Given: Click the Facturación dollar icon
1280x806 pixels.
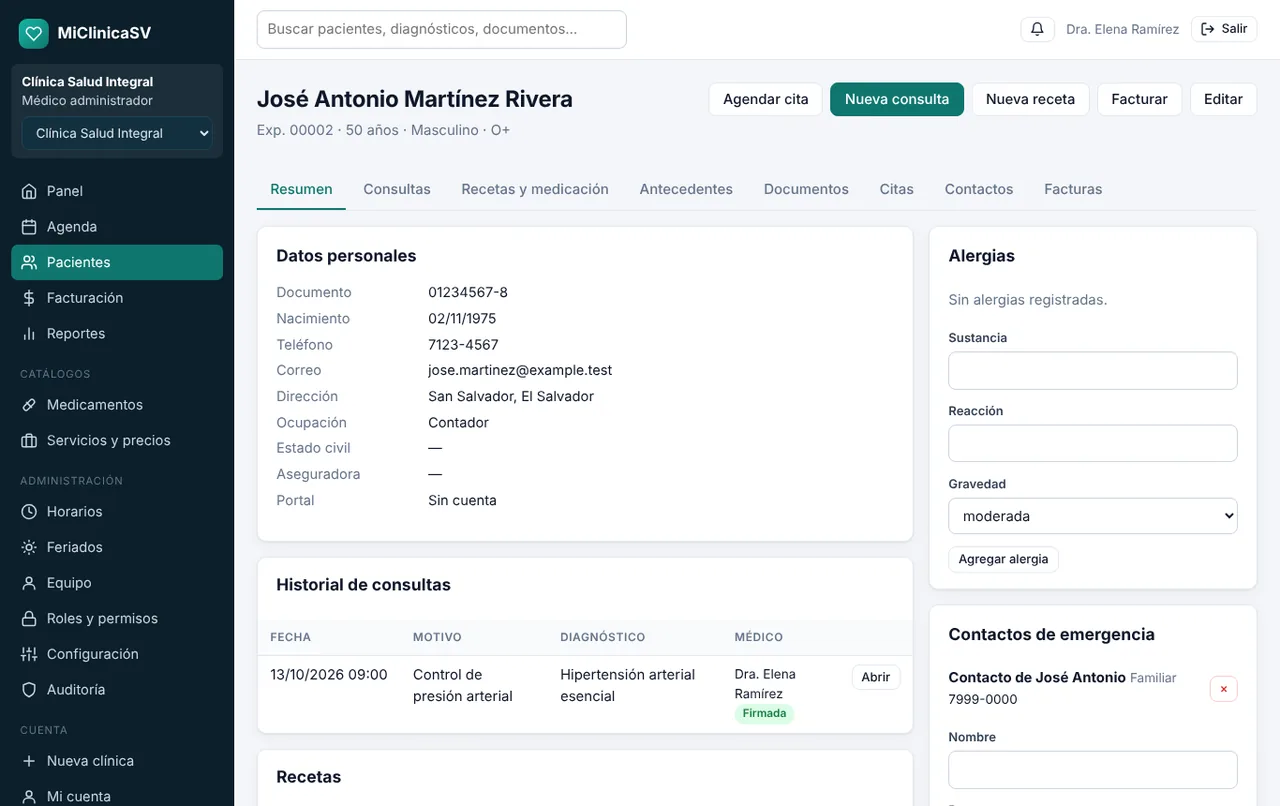Looking at the screenshot, I should coord(29,298).
